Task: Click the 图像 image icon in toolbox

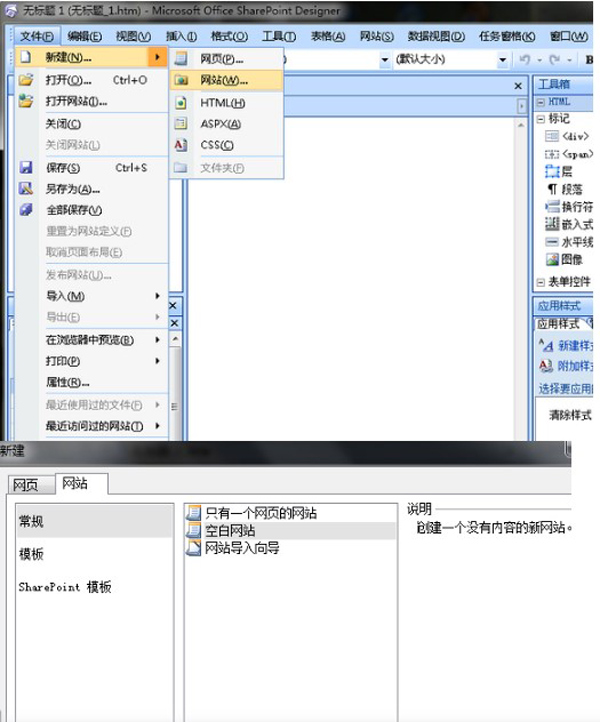Action: coord(551,259)
